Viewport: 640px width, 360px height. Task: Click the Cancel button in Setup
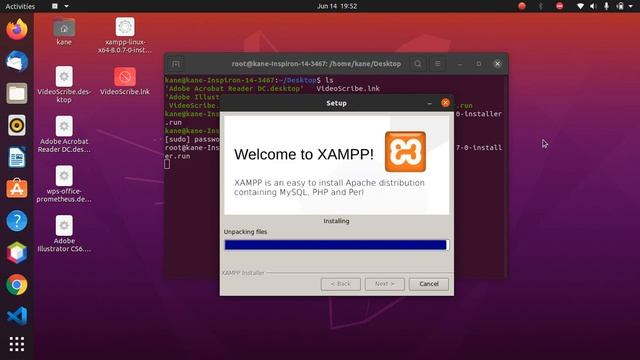429,284
